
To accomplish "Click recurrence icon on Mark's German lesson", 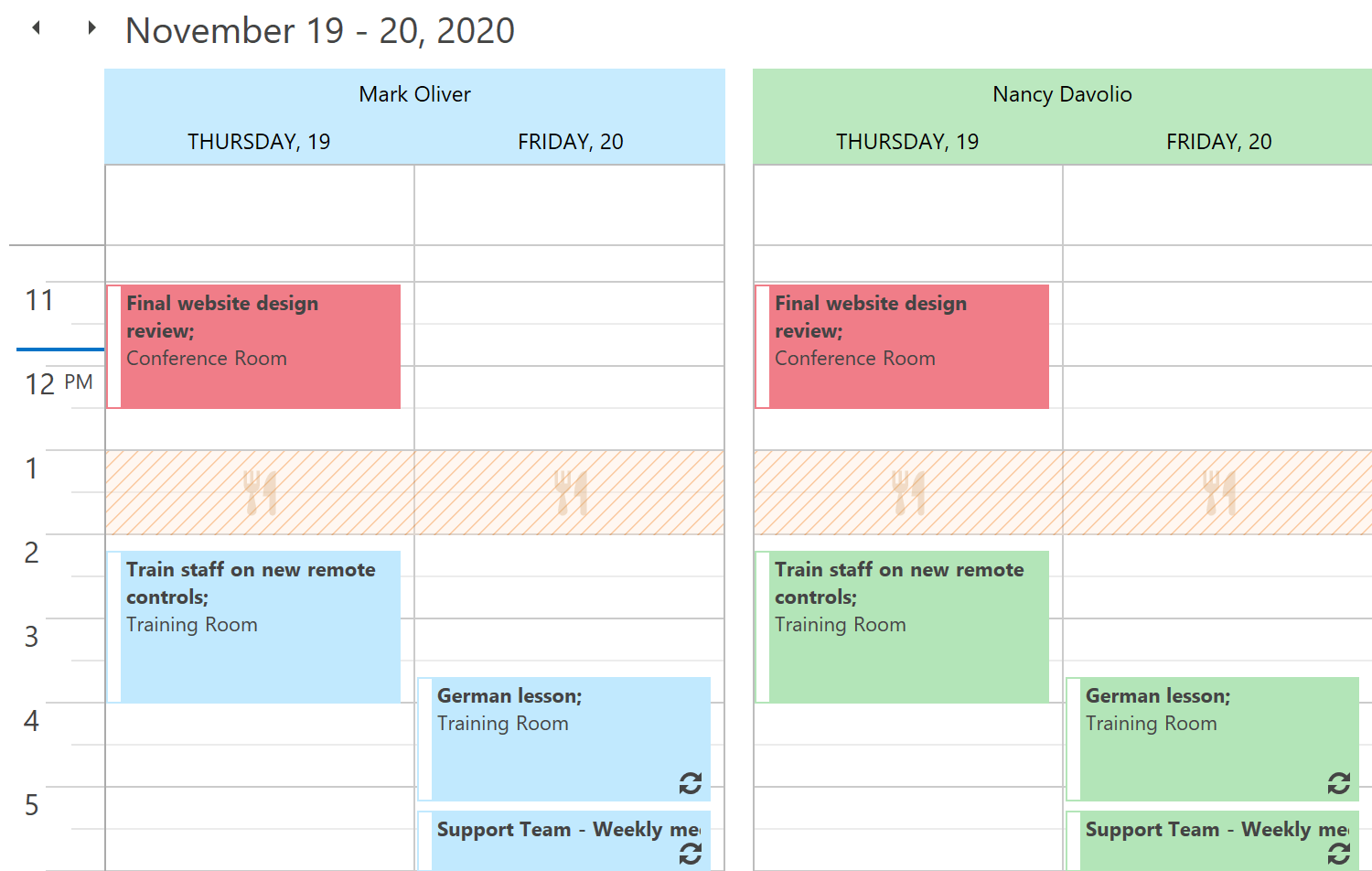I will (691, 783).
